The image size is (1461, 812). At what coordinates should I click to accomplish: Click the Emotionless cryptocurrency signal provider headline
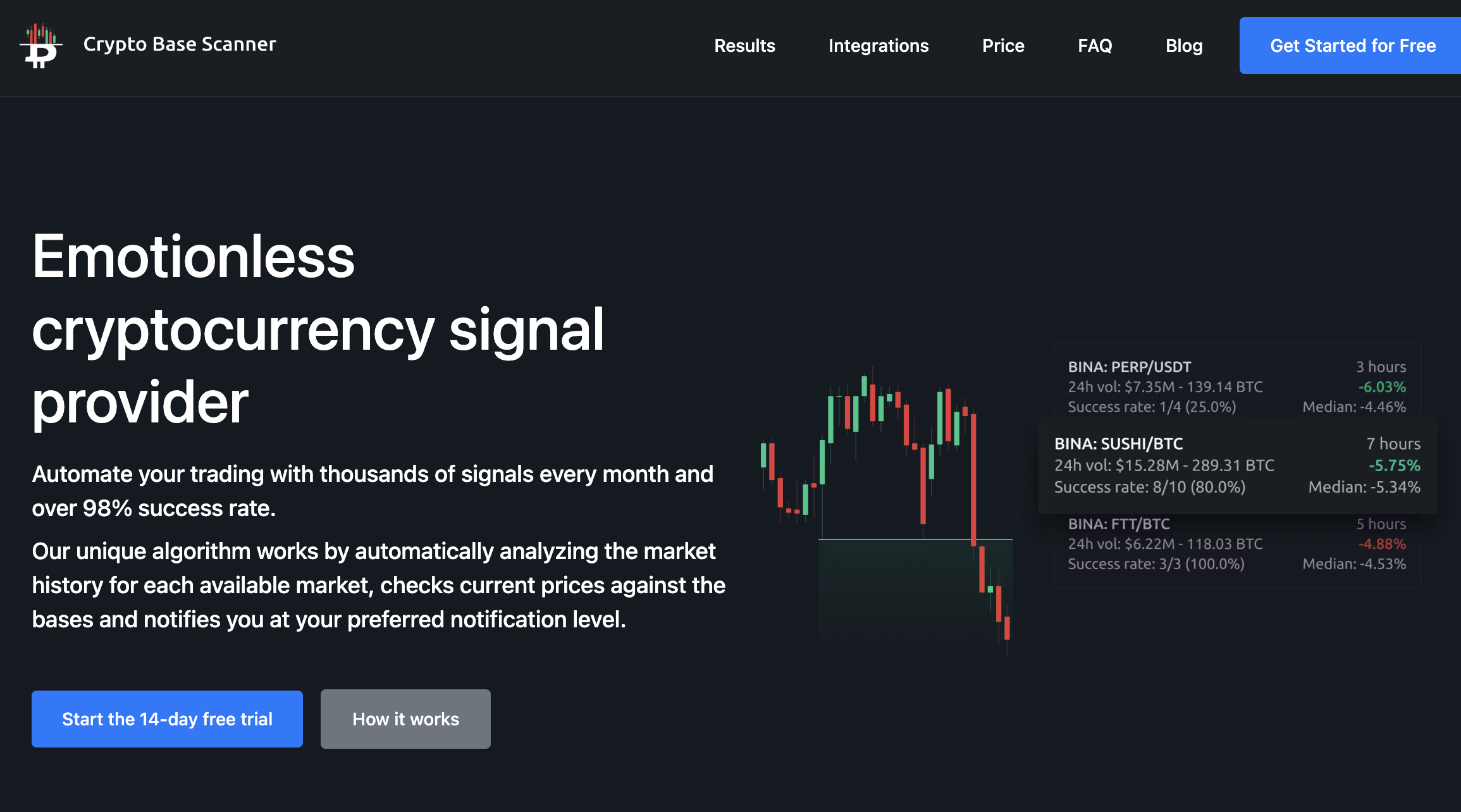[318, 329]
